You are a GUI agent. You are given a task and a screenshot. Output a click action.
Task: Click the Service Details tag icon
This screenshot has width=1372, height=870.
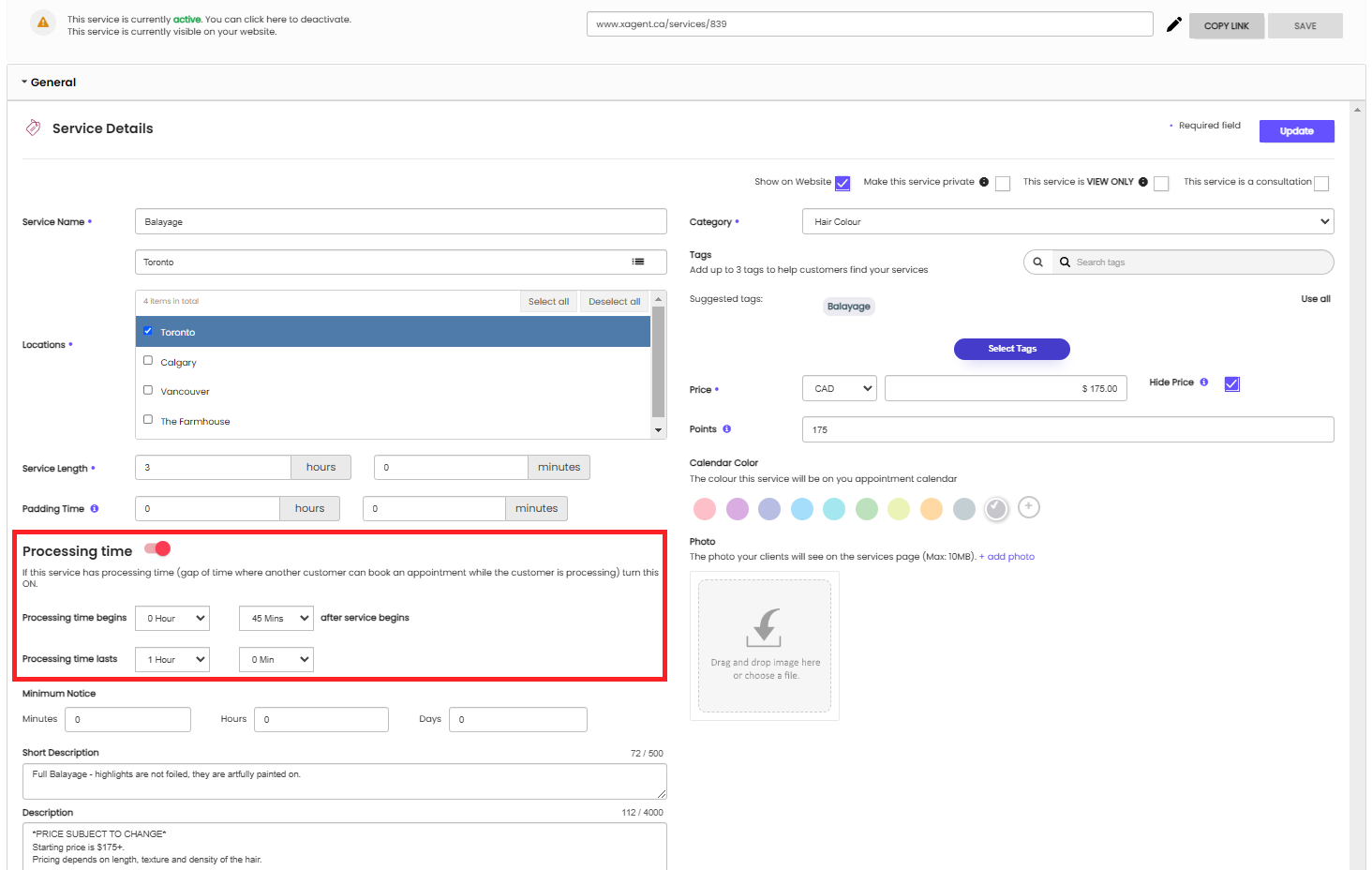33,127
